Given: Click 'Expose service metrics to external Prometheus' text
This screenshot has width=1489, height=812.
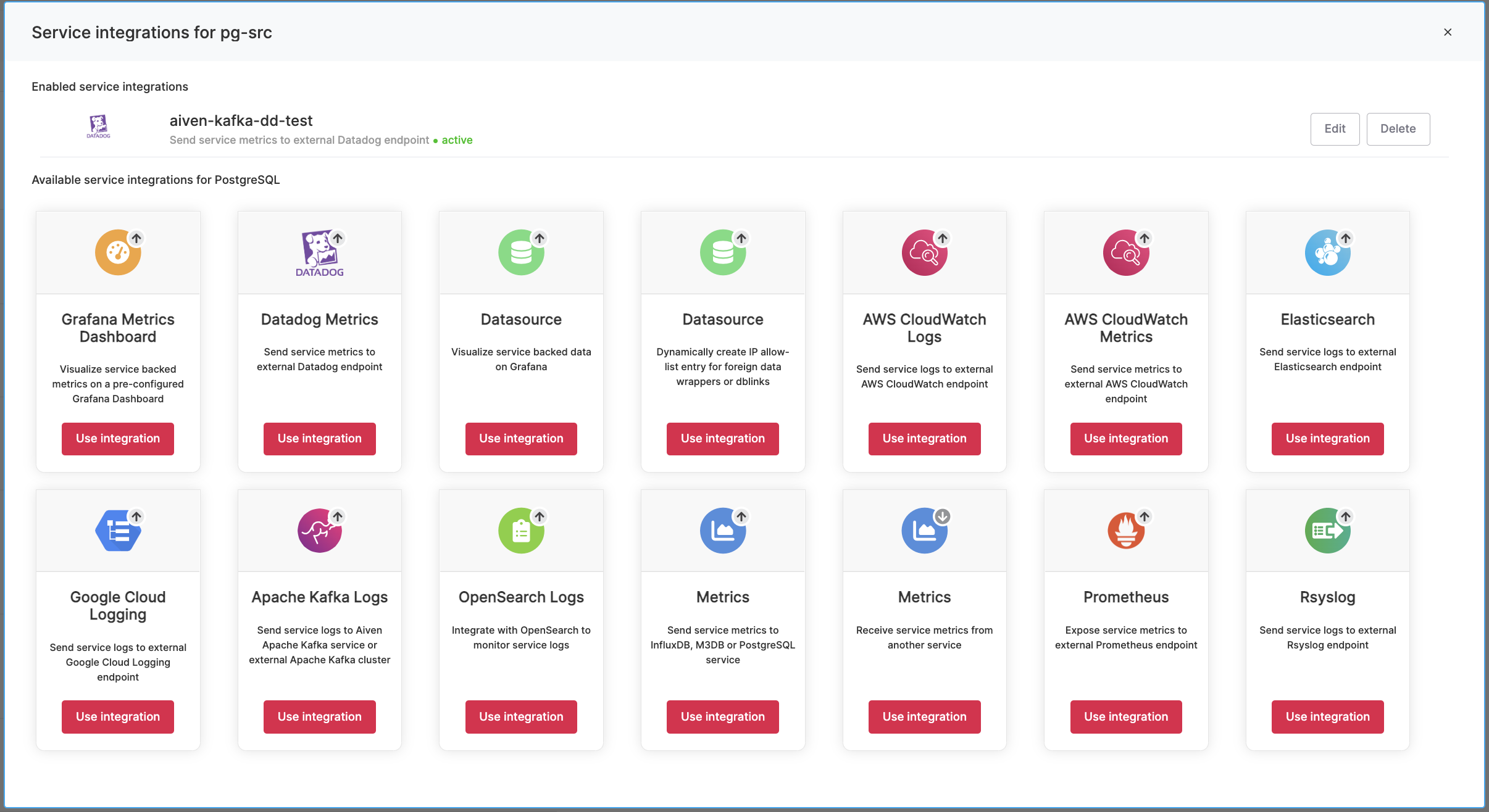Looking at the screenshot, I should (1126, 637).
